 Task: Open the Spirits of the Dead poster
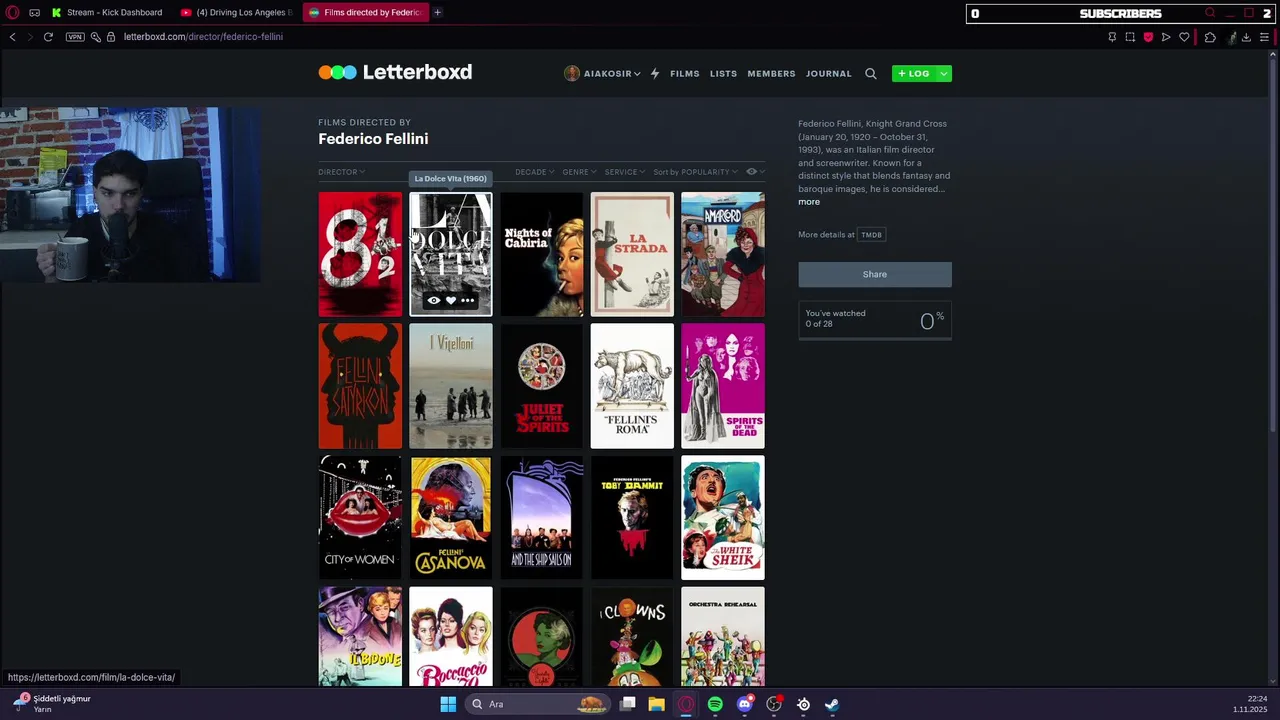[x=722, y=386]
